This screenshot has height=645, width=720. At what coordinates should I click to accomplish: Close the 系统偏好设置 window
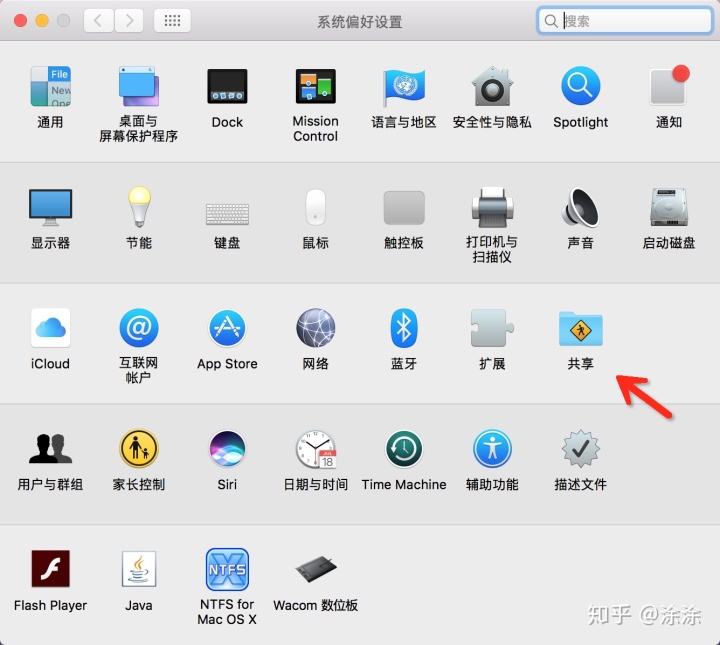(x=20, y=21)
